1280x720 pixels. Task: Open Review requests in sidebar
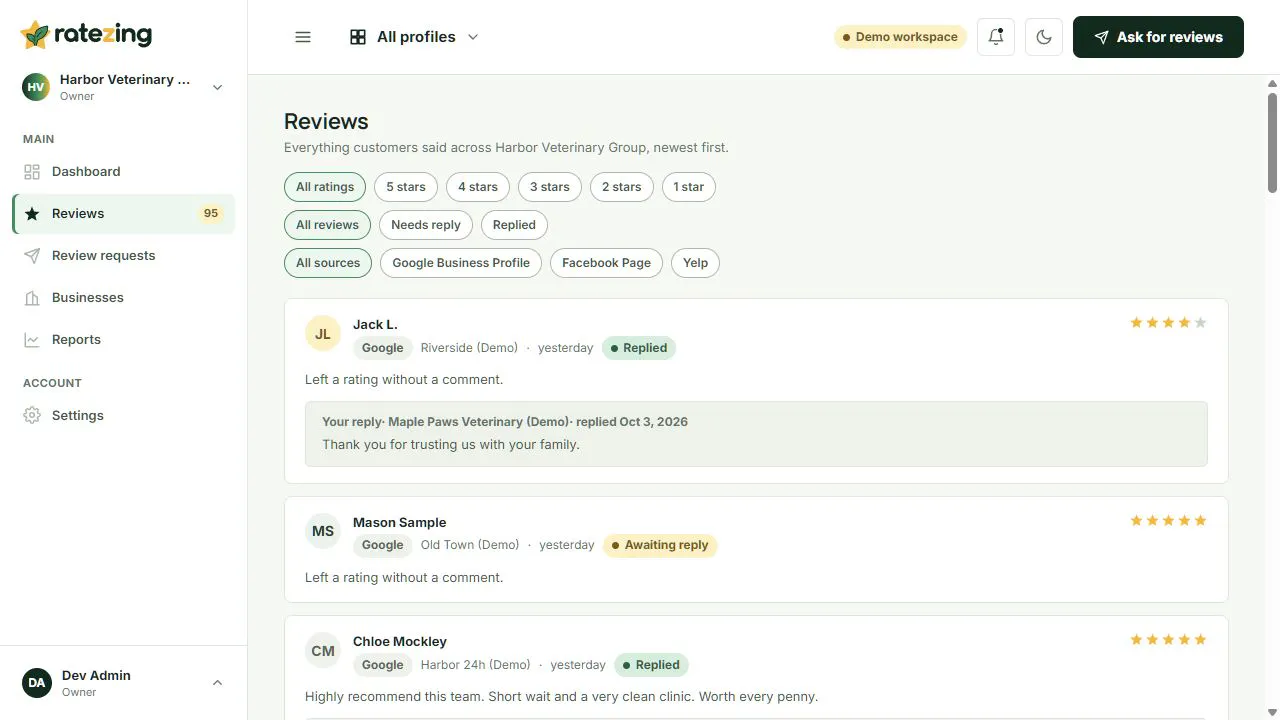pos(123,256)
